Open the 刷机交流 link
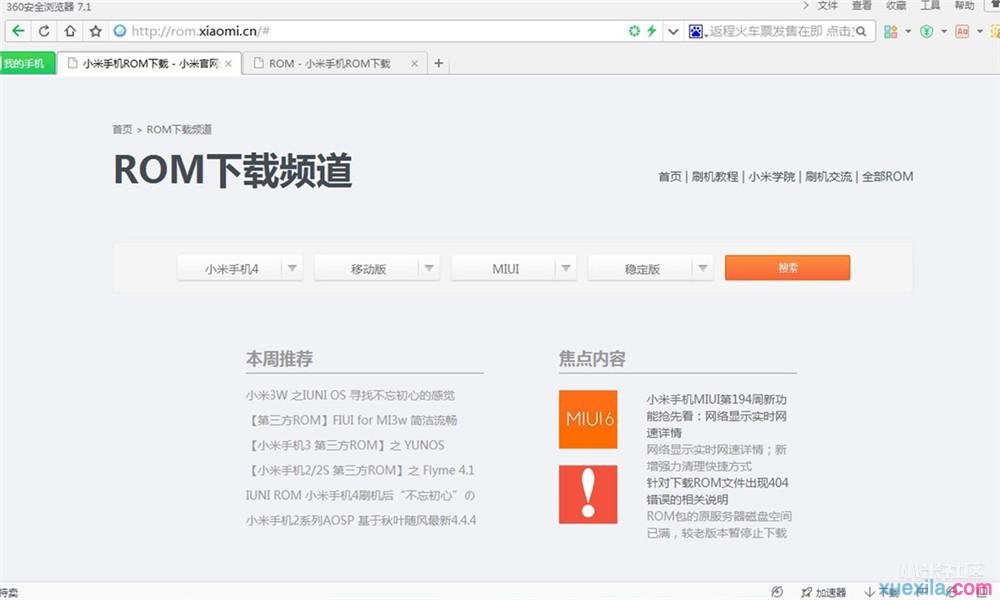This screenshot has width=1000, height=600. 828,177
